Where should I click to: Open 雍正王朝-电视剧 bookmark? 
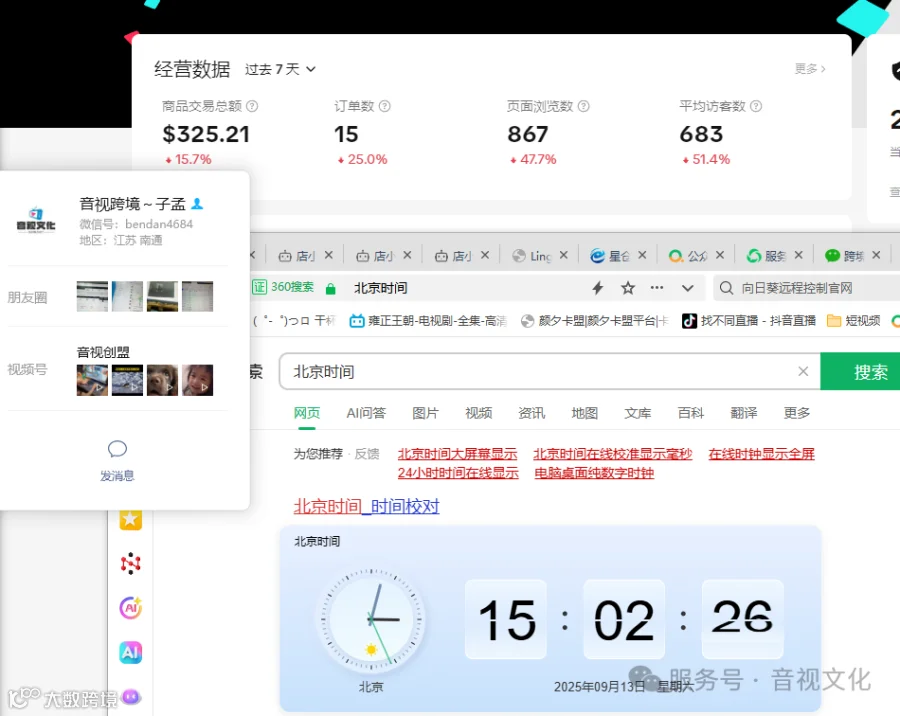coord(428,320)
